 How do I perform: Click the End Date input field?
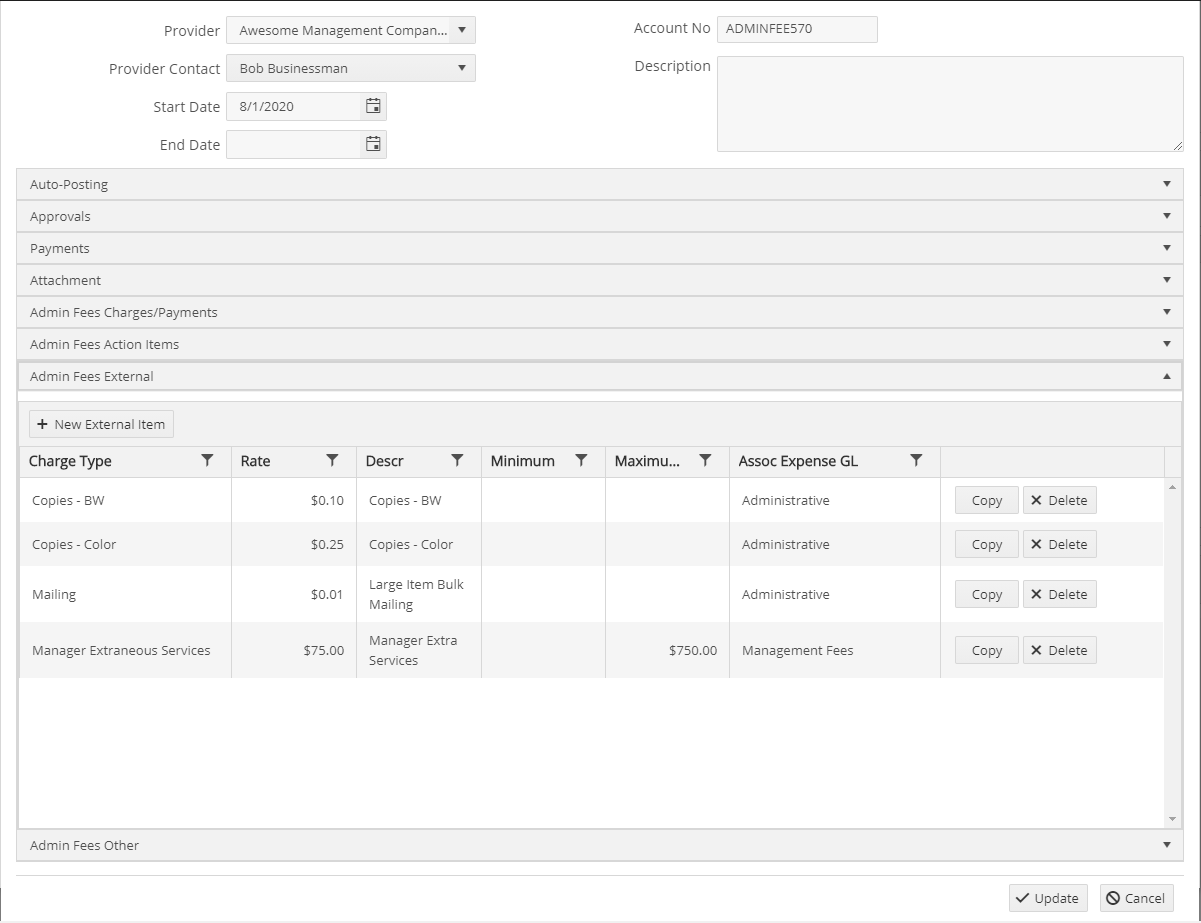(x=294, y=144)
